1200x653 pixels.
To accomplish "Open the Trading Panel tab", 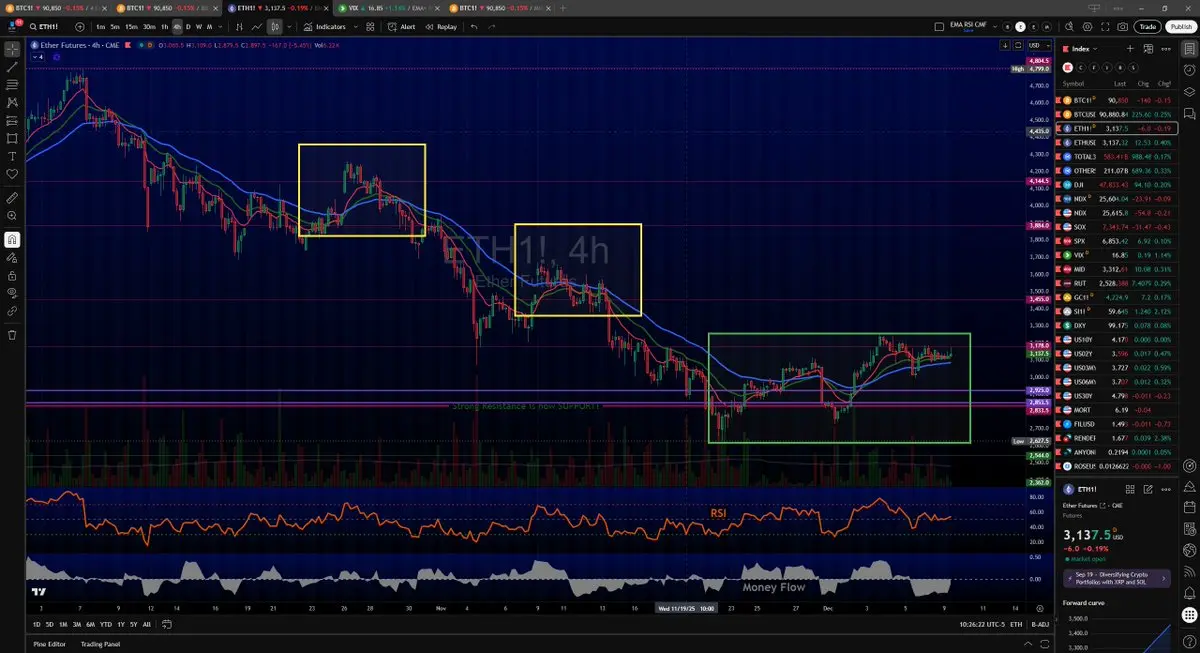I will coord(100,644).
